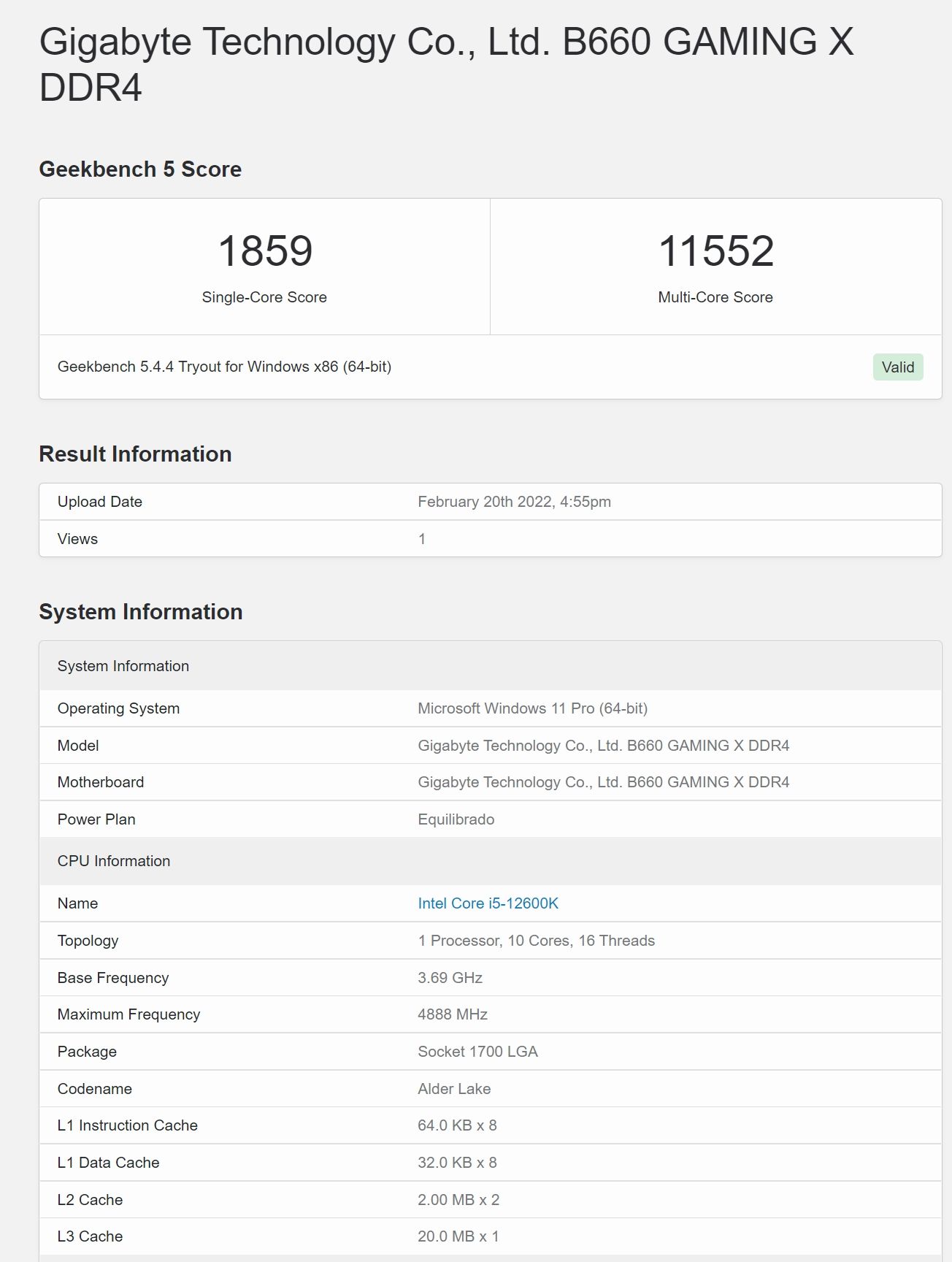Click the L1 Data Cache value 32.0 KB x 8

457,1163
